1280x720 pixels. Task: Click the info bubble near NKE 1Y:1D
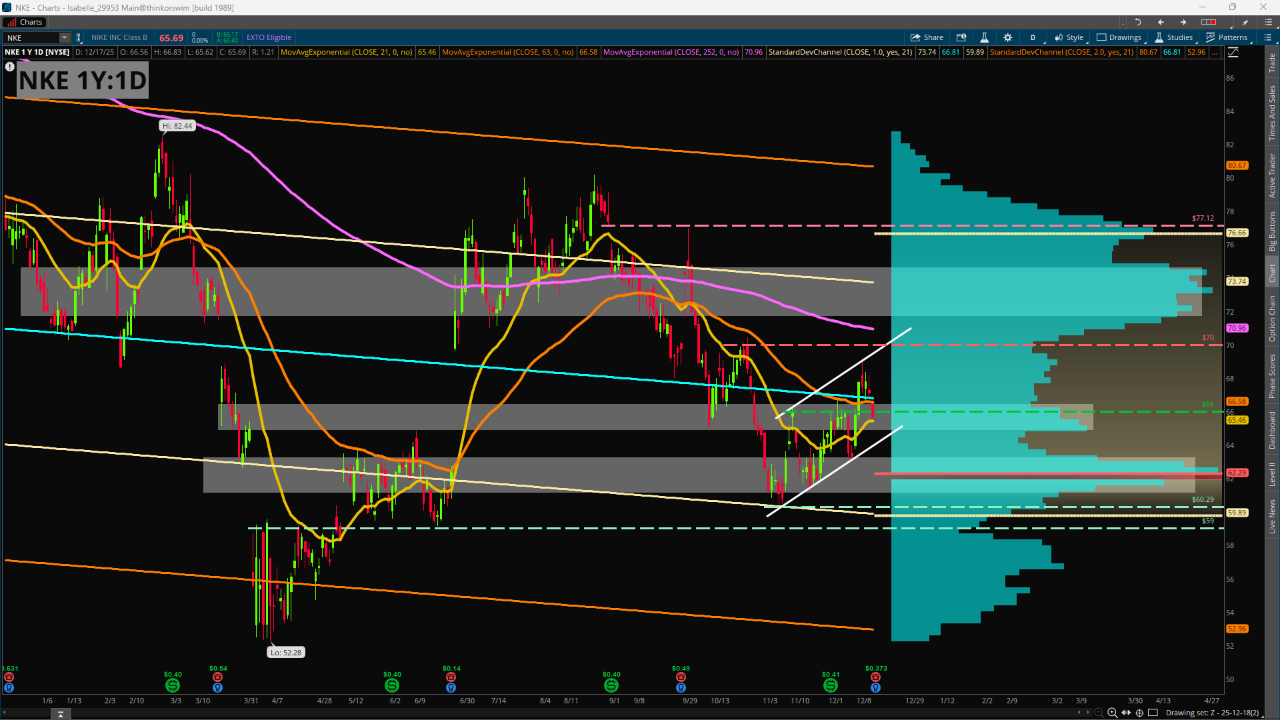click(x=10, y=68)
